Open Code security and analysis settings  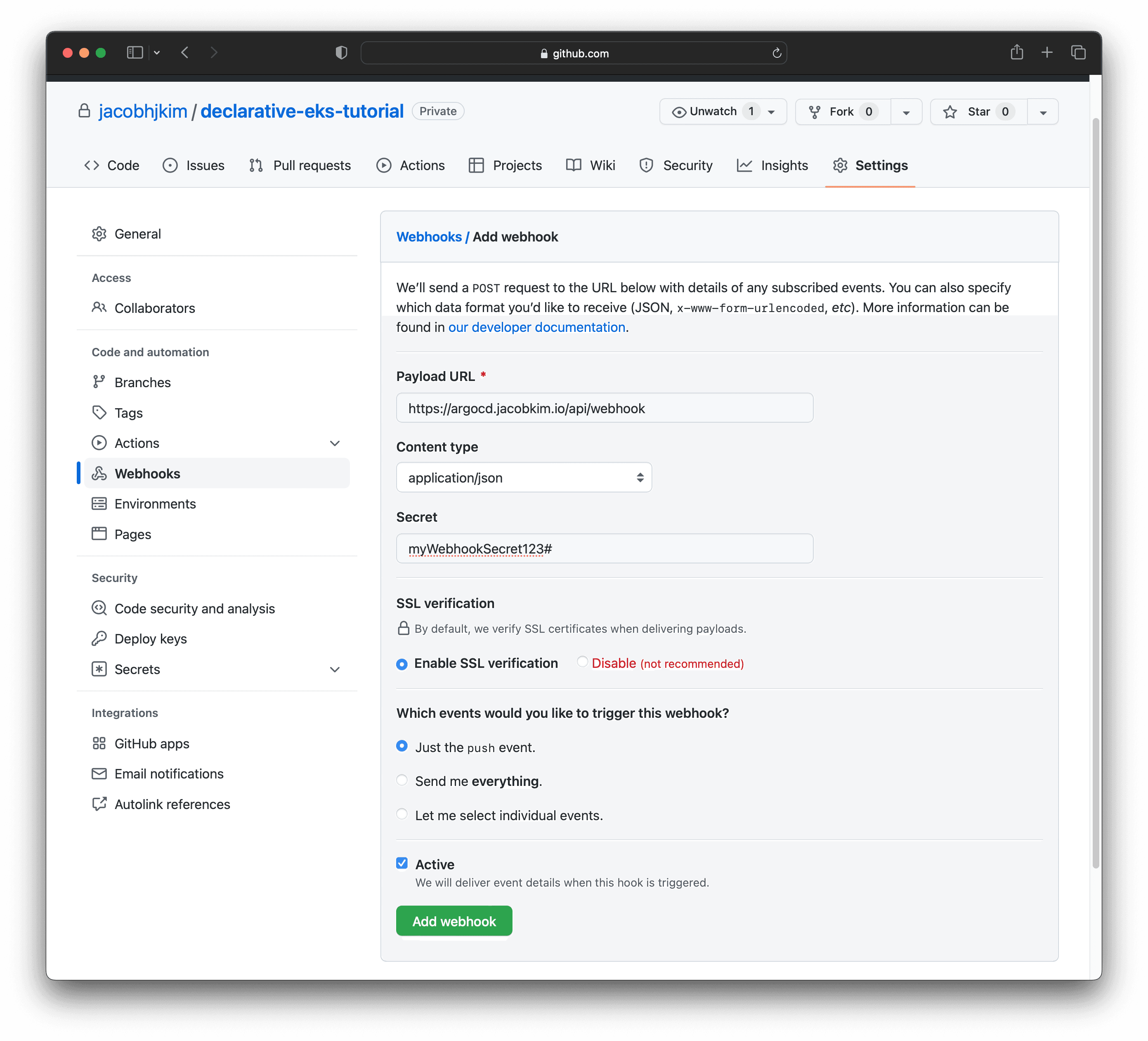pos(194,608)
